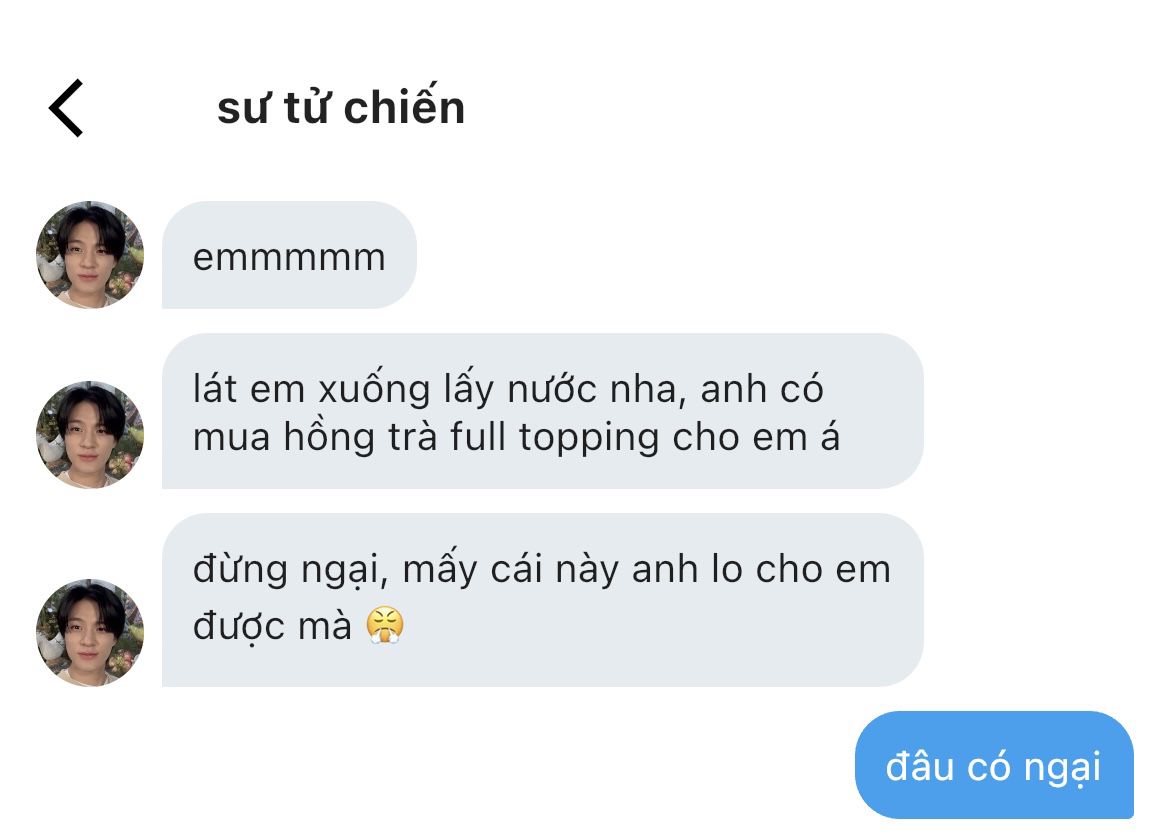Image resolution: width=1169 pixels, height=838 pixels.
Task: Tap the avatar beside the hồng trà message
Action: pyautogui.click(x=90, y=435)
